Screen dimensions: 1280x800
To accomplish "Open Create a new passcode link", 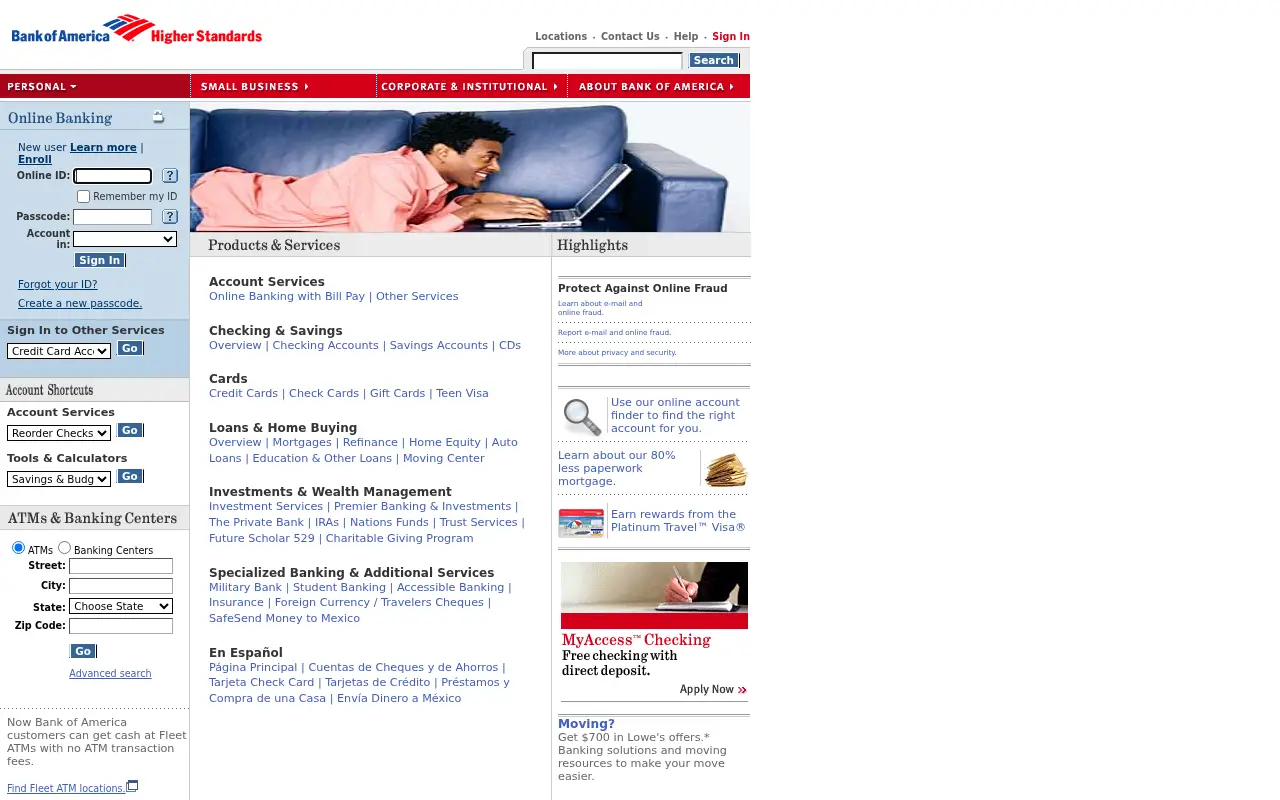I will click(80, 304).
